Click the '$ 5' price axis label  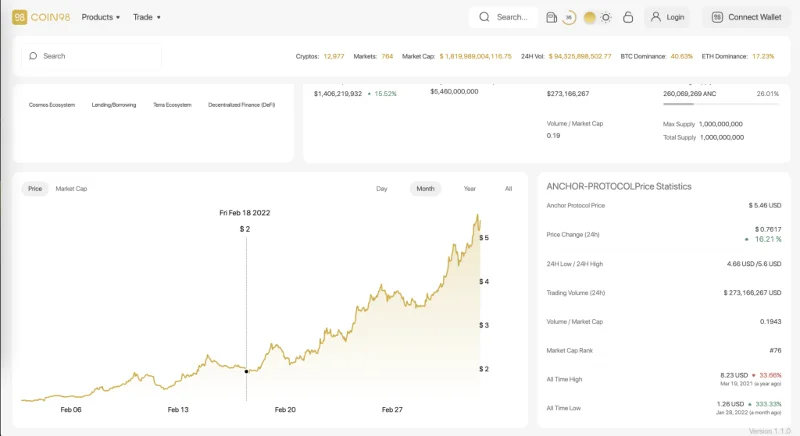point(484,238)
